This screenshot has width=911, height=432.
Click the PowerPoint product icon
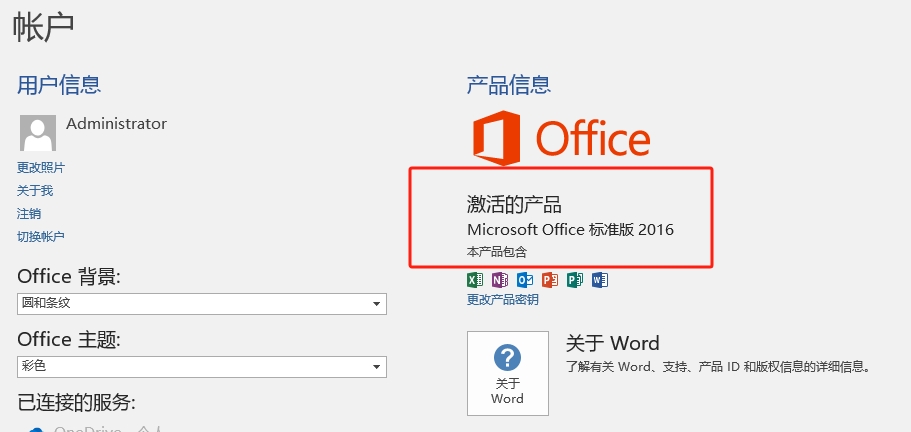[x=550, y=280]
